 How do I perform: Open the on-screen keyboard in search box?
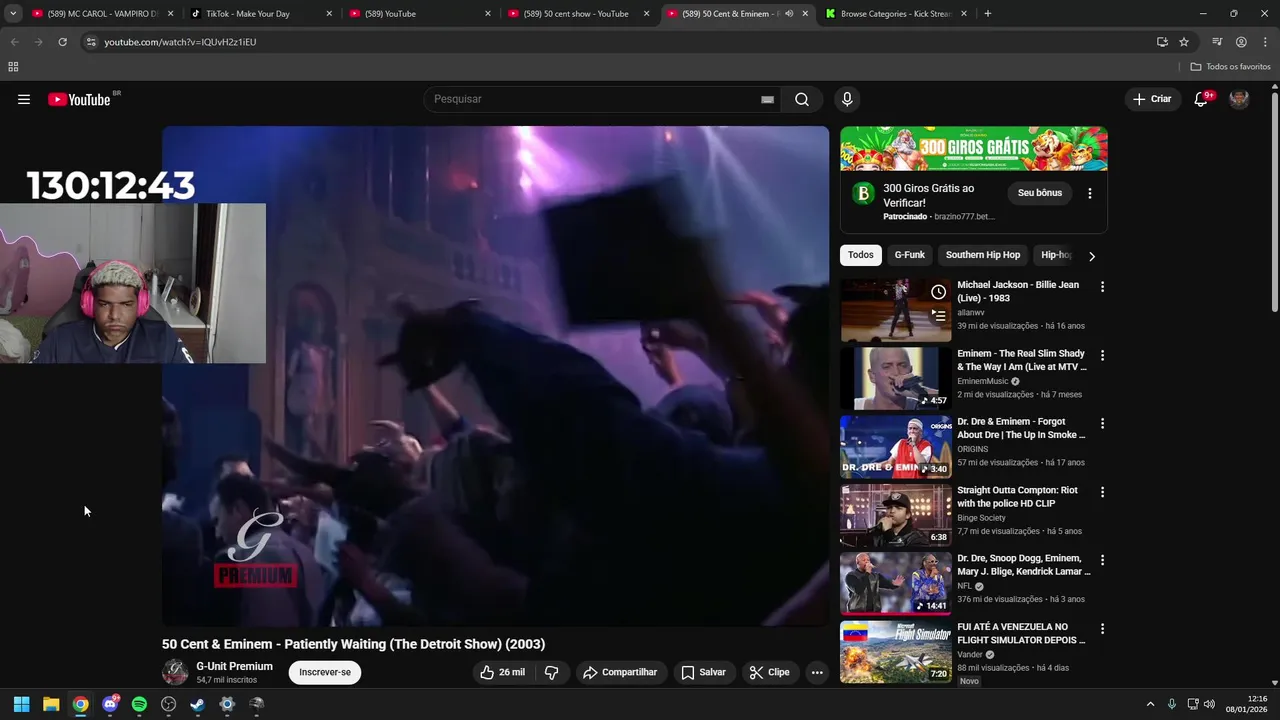click(767, 99)
